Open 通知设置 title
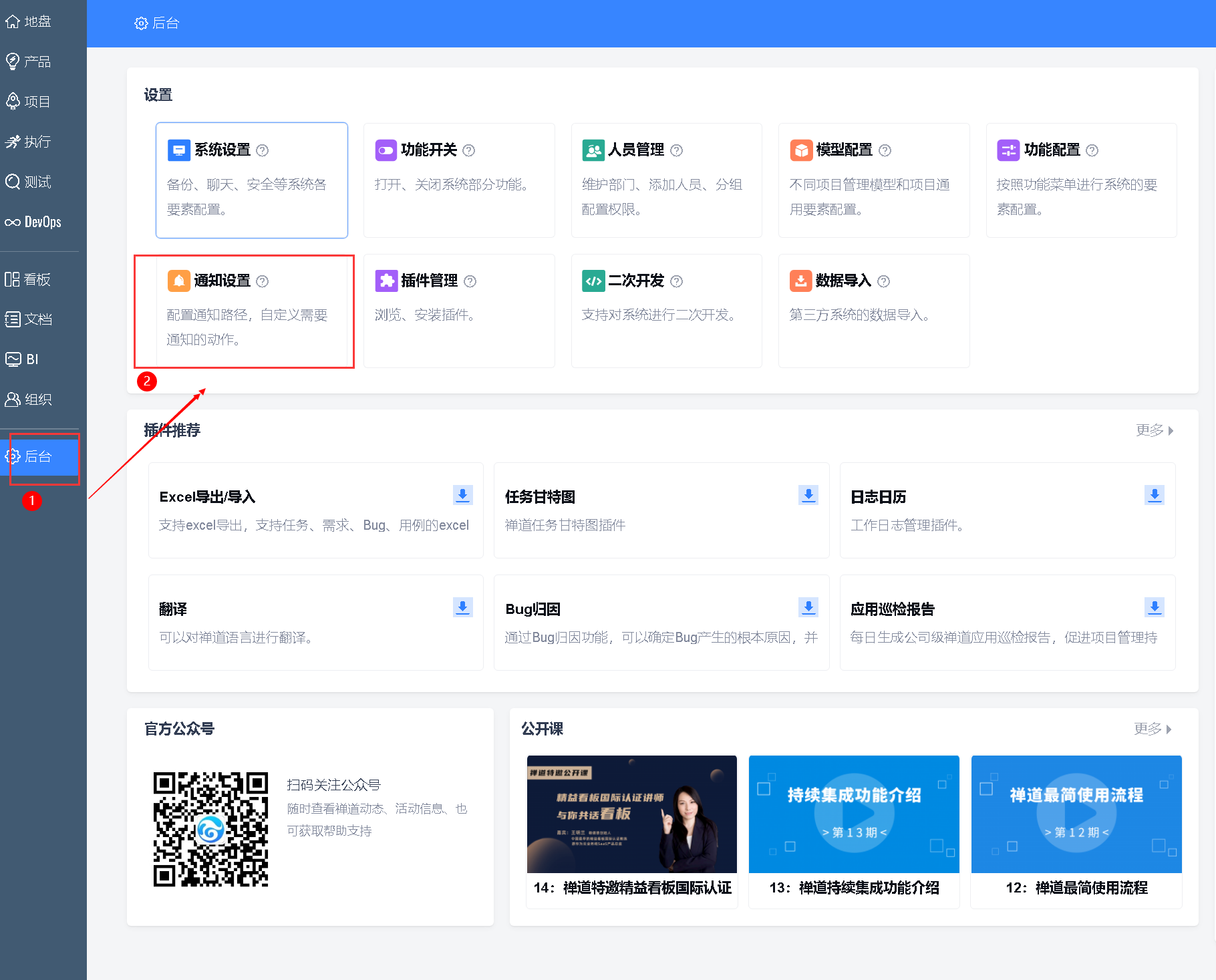The height and width of the screenshot is (980, 1216). tap(222, 281)
